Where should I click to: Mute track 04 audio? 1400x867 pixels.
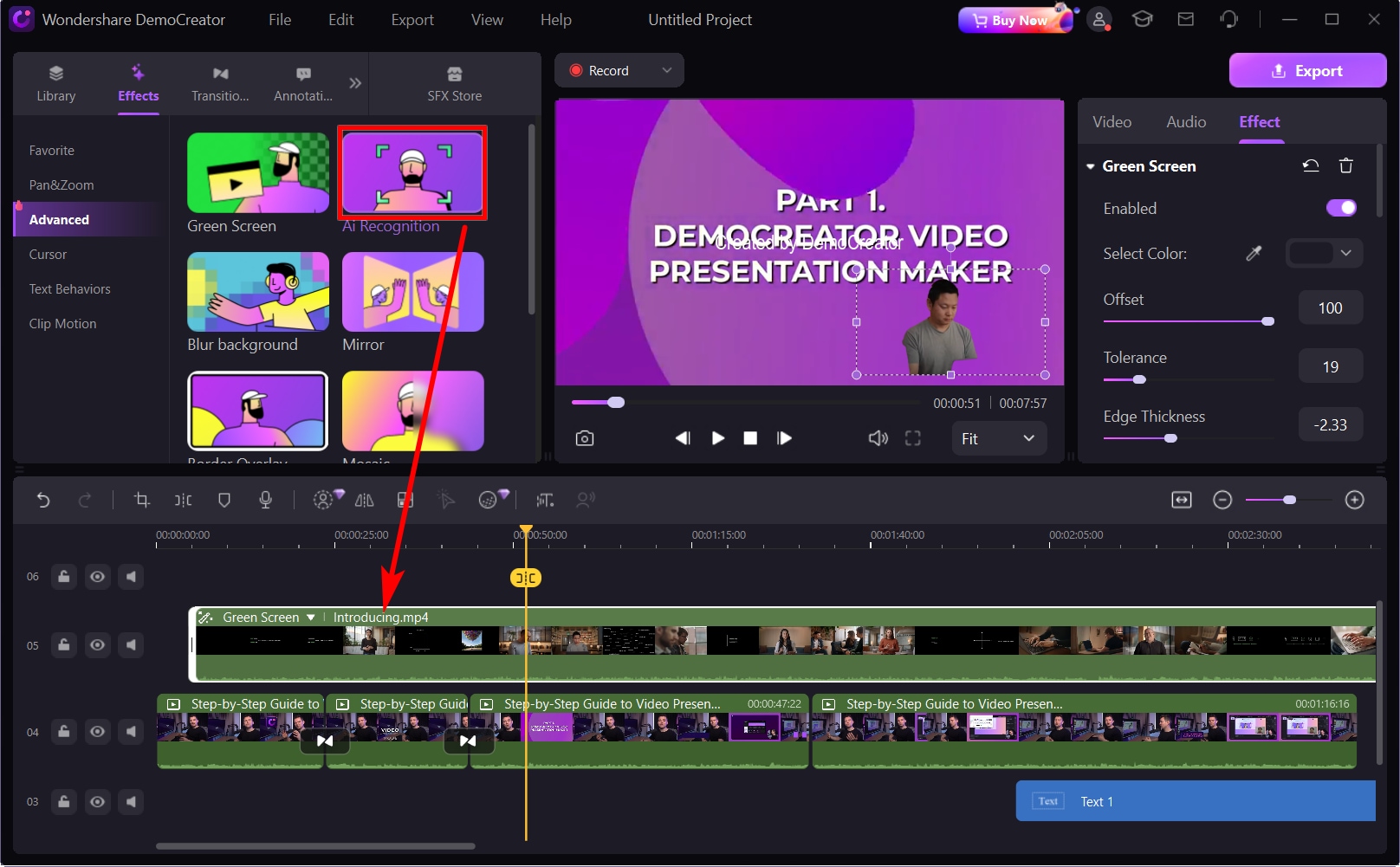pos(131,732)
